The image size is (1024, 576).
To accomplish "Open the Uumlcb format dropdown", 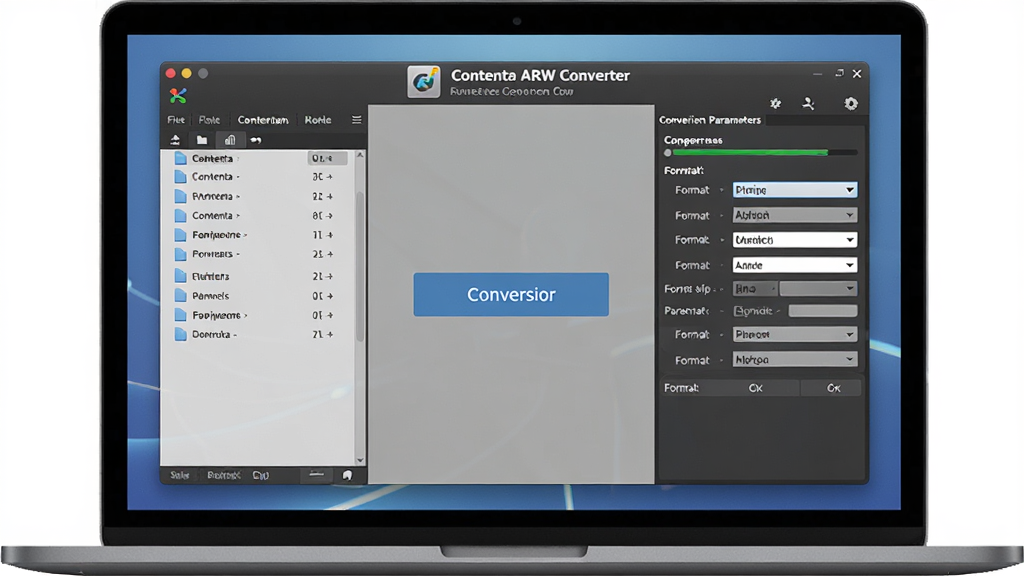I will (795, 240).
